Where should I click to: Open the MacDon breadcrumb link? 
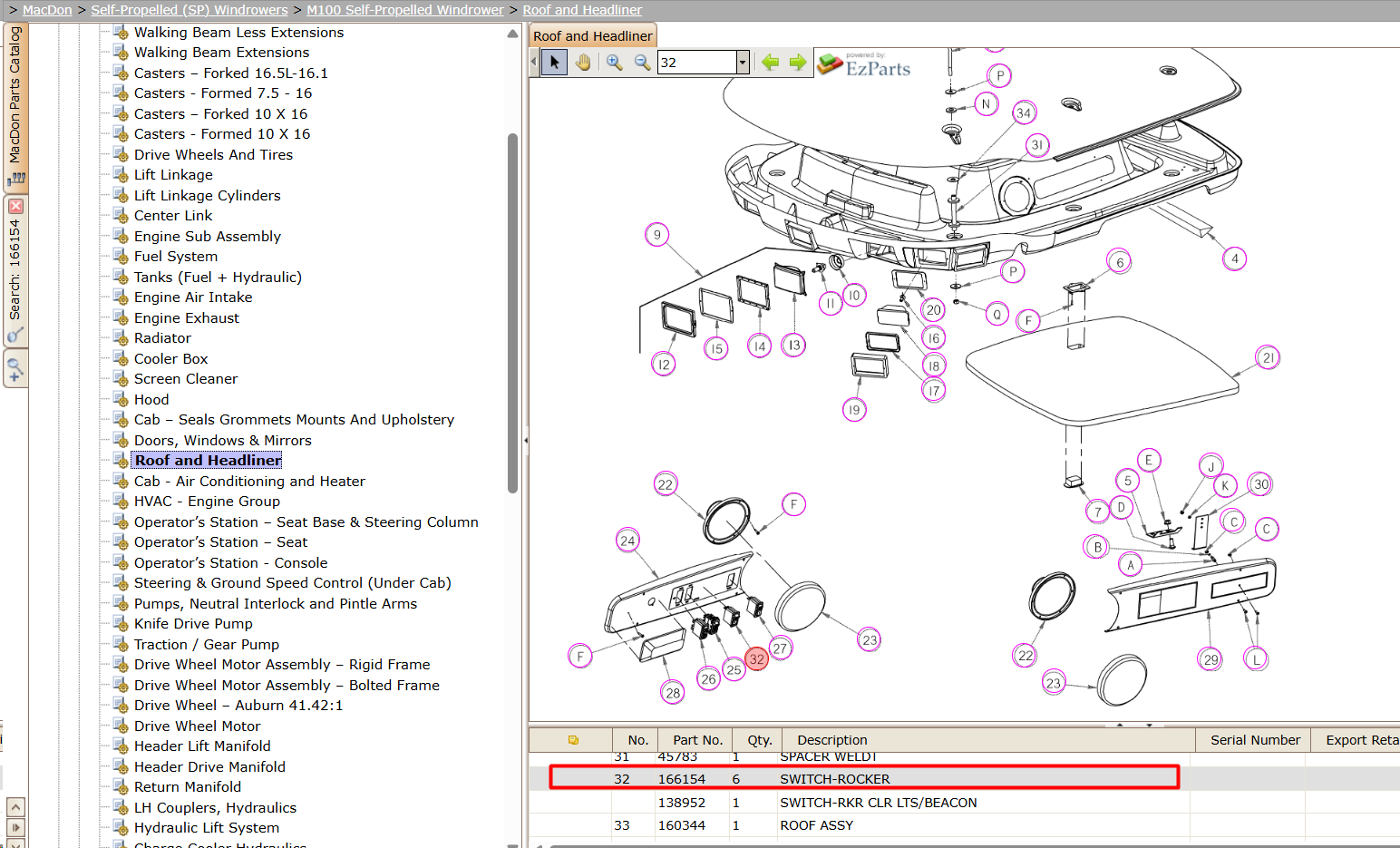pyautogui.click(x=47, y=10)
